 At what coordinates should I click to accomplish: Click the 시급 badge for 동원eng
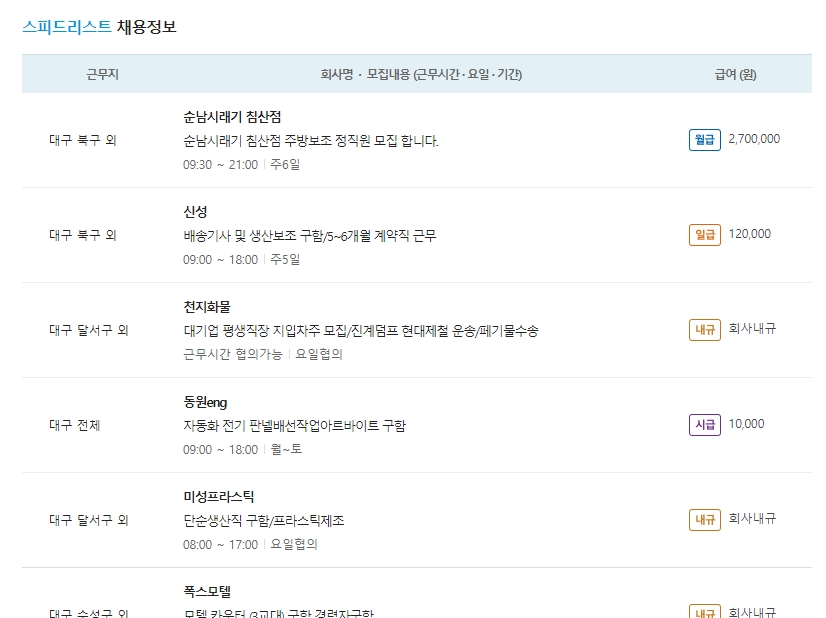705,423
